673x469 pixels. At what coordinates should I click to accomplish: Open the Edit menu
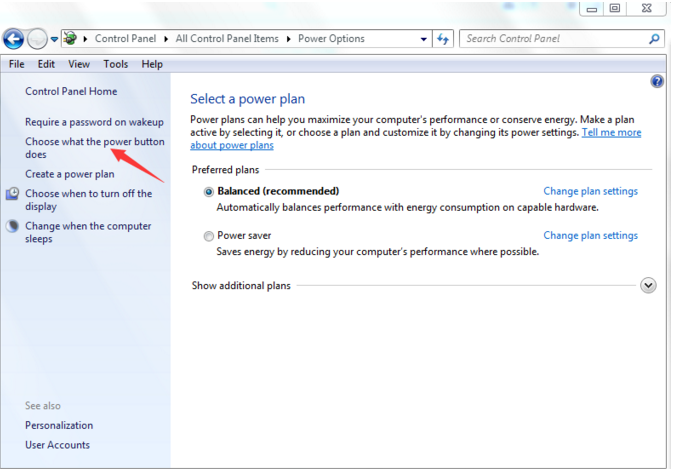pyautogui.click(x=46, y=64)
